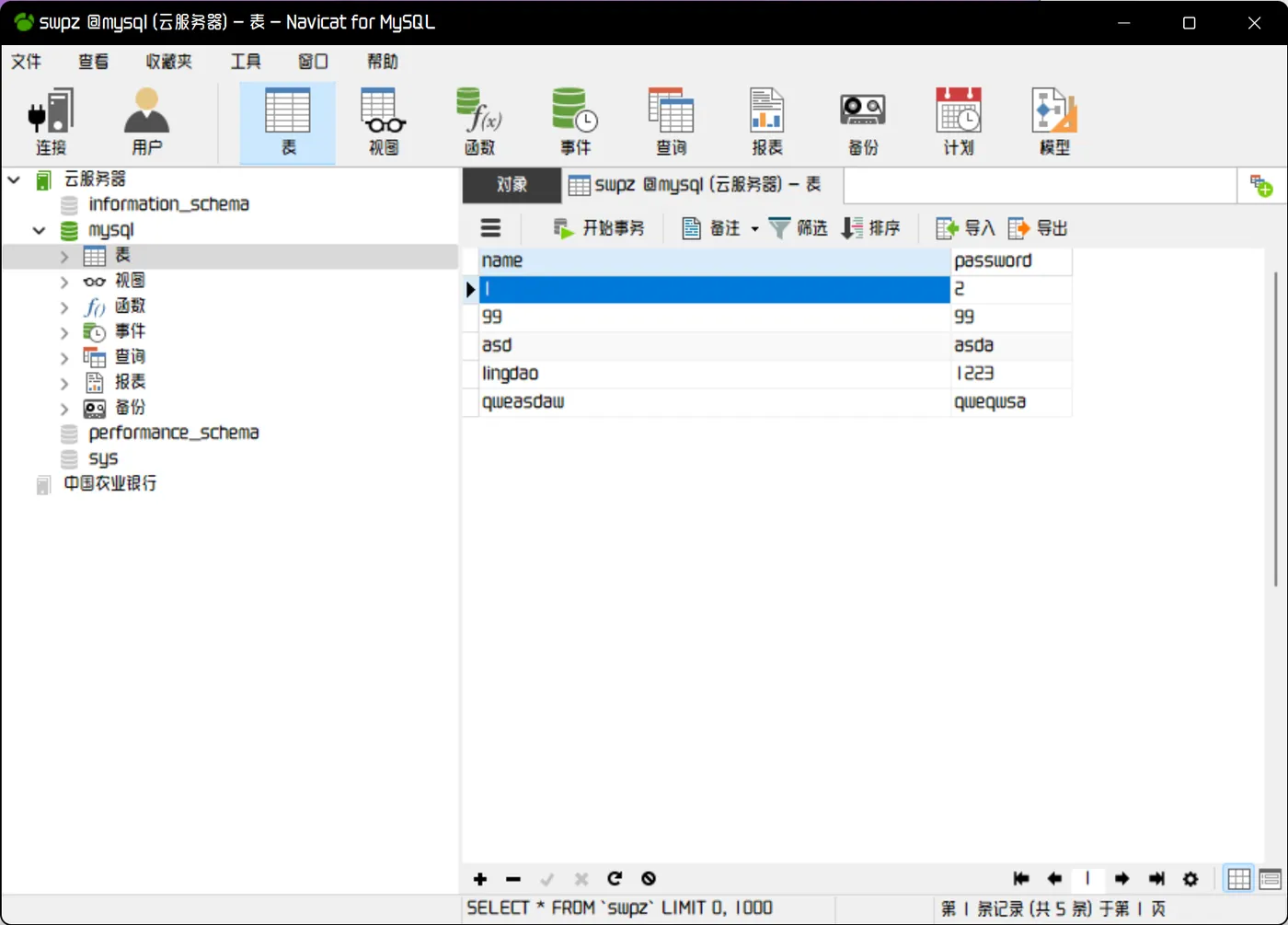Viewport: 1288px width, 925px height.
Task: Open the 查询 query toolbar icon
Action: (x=671, y=122)
